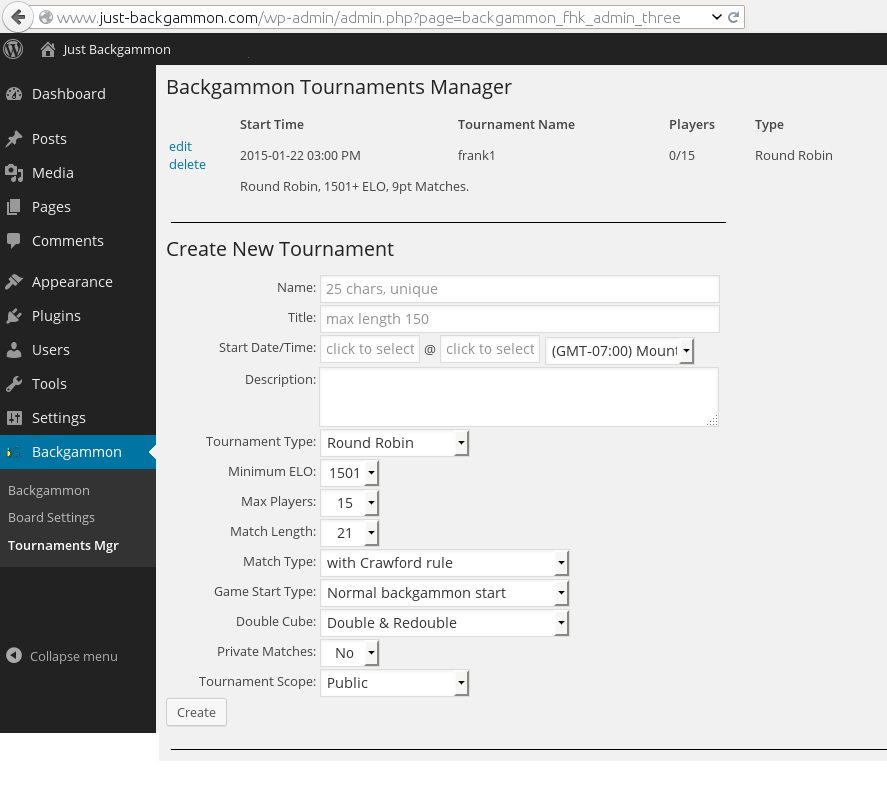This screenshot has height=807, width=887.
Task: Click the browser back arrow button
Action: tap(18, 17)
